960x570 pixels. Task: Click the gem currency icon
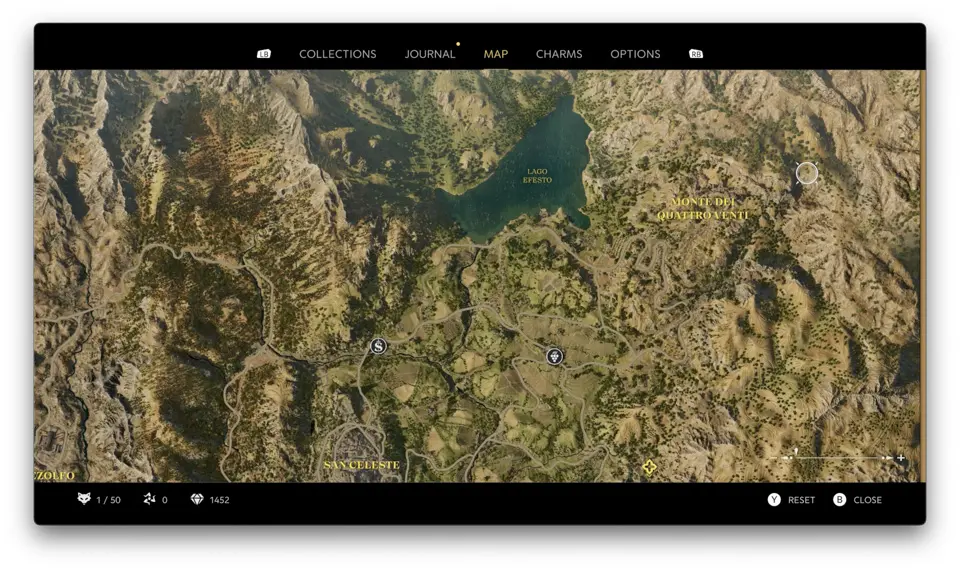pyautogui.click(x=197, y=500)
